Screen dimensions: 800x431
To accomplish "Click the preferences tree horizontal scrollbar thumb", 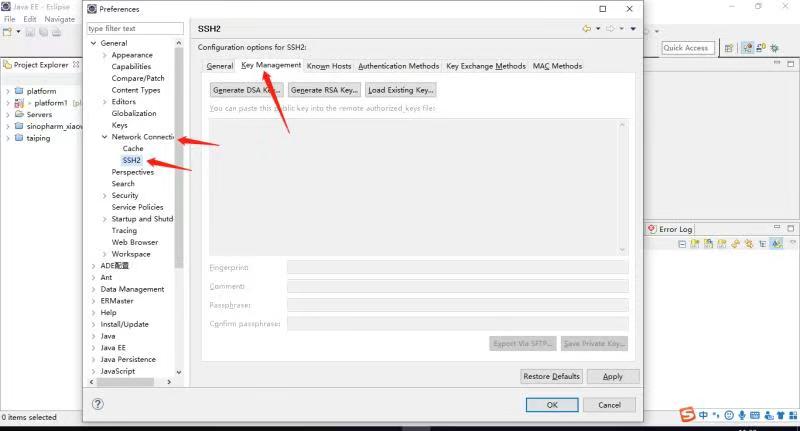I will 126,382.
